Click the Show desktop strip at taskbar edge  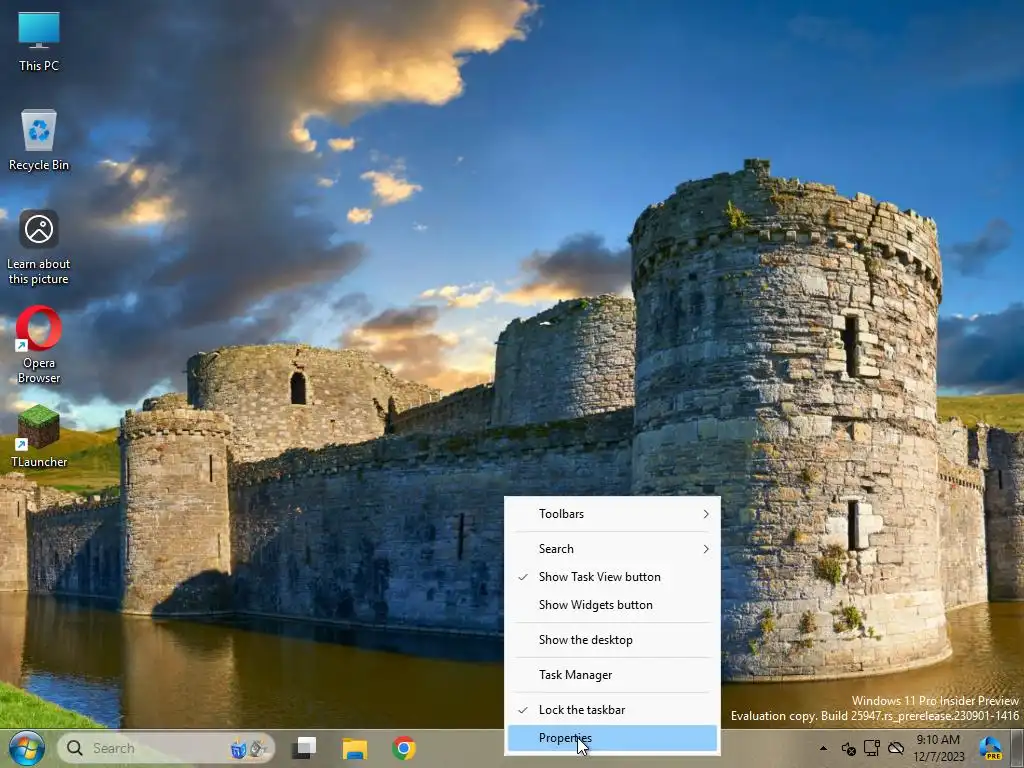pos(1019,748)
